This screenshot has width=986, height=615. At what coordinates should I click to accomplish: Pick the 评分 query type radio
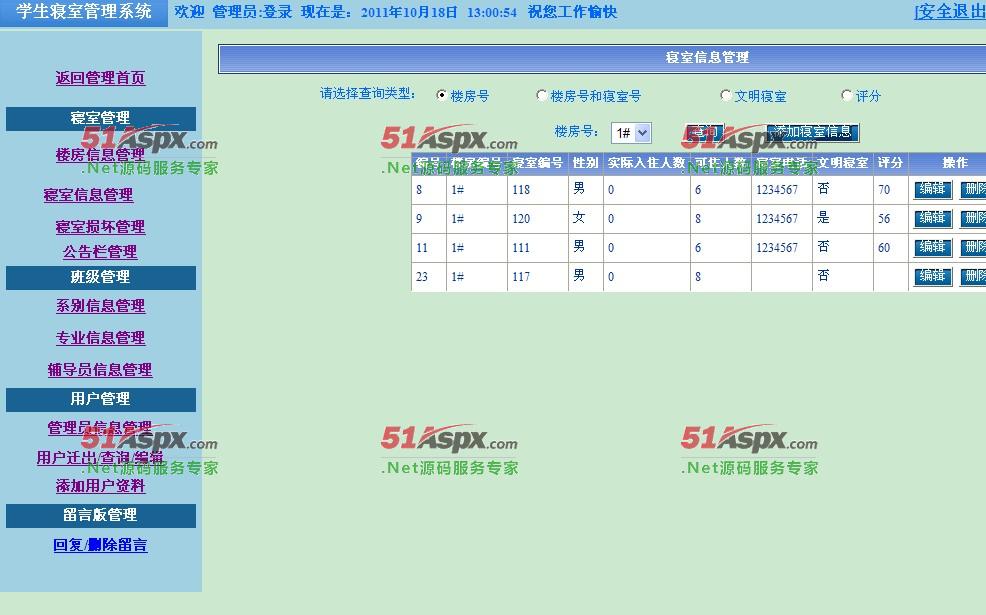pyautogui.click(x=847, y=96)
